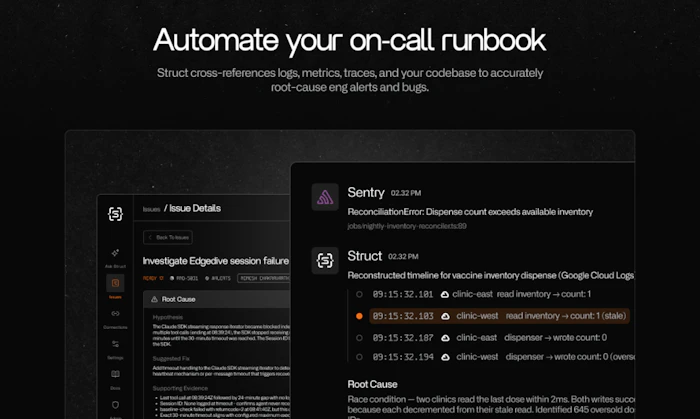Click the Root Cause panel header

[217, 299]
